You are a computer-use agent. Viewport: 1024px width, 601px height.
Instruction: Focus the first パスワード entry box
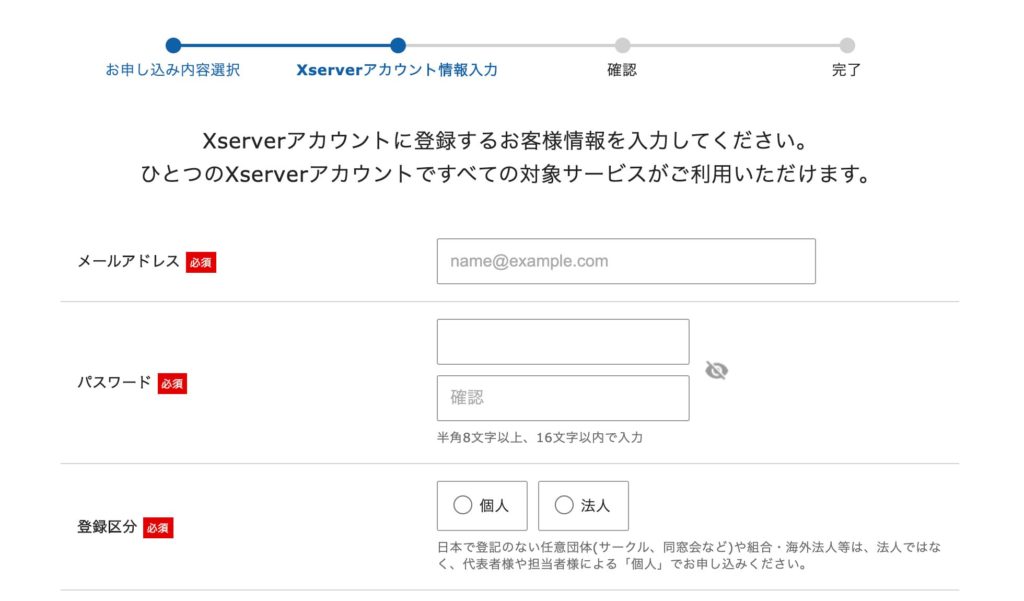pos(563,342)
